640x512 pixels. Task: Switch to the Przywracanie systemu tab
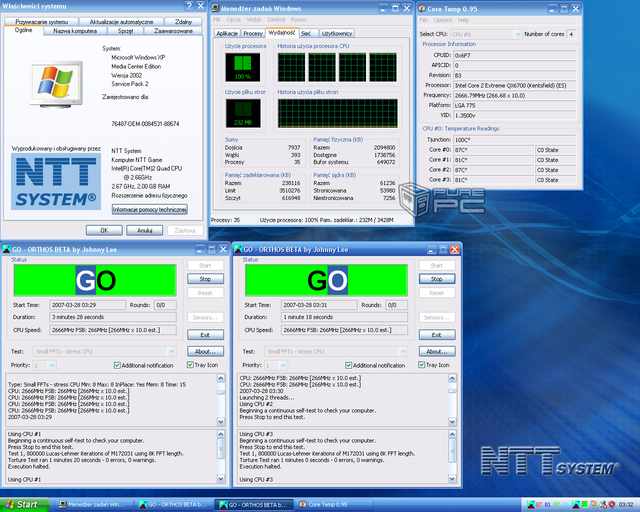[41, 22]
